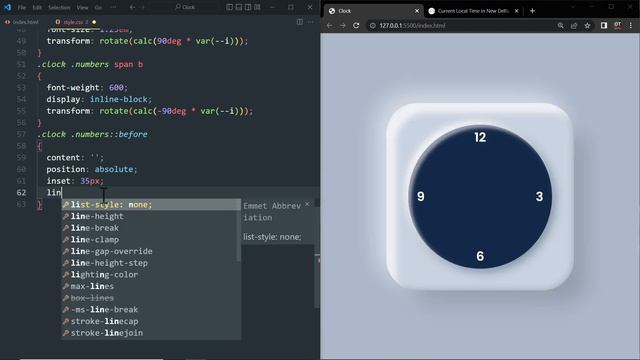Split the editor using the split icon
Viewport: 640px width, 360px height.
coord(300,22)
